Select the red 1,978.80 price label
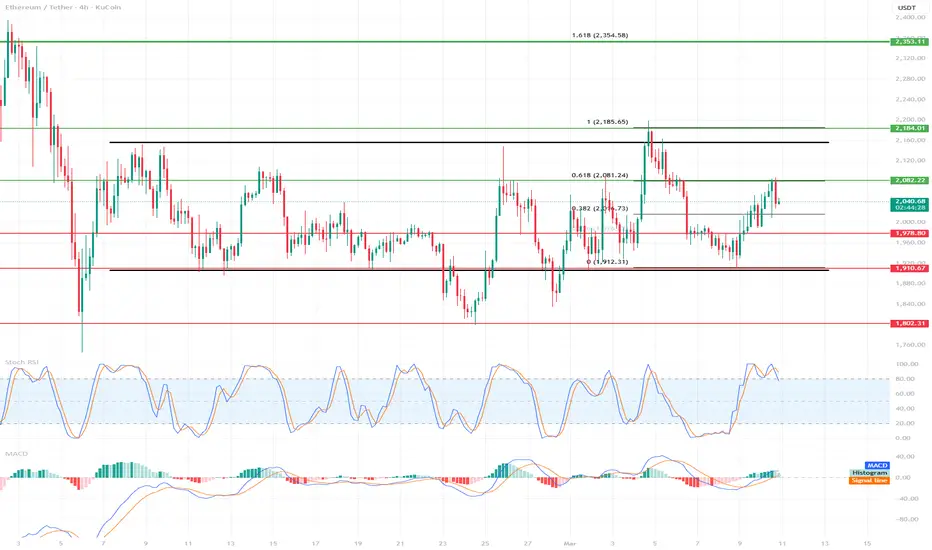 pos(909,233)
